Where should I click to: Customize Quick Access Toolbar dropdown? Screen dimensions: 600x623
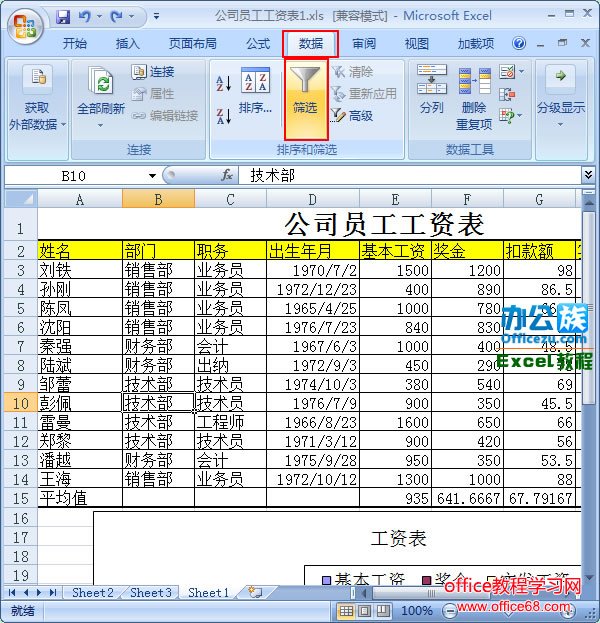coord(157,17)
